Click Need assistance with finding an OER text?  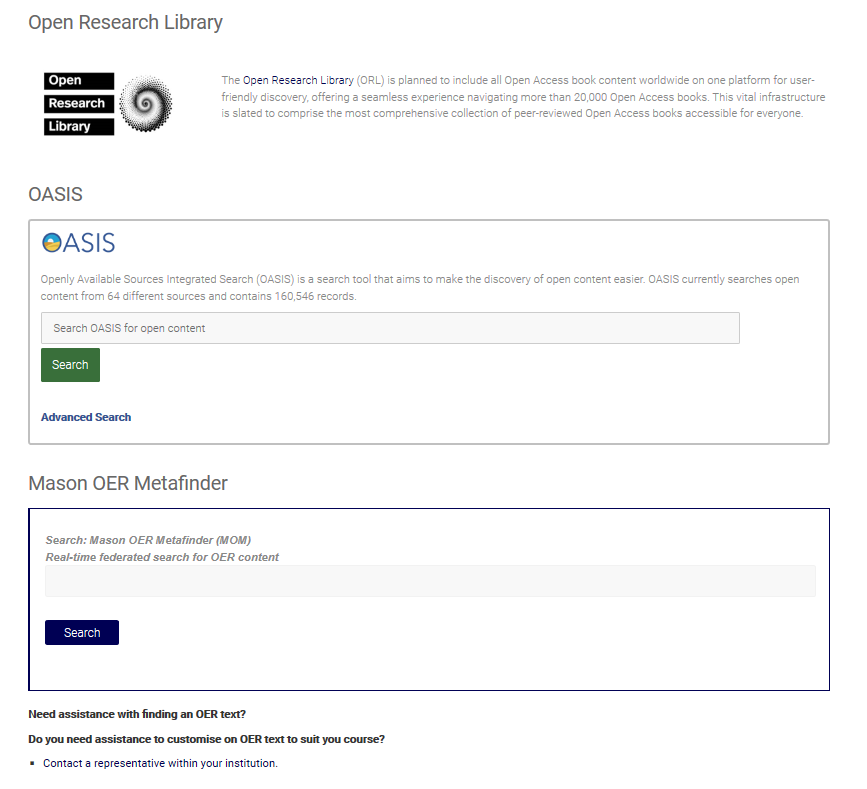137,714
